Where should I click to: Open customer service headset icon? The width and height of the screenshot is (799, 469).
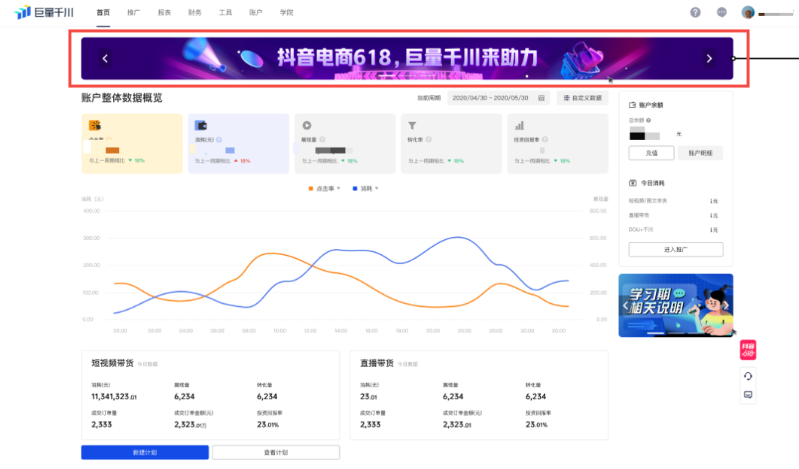pos(748,376)
